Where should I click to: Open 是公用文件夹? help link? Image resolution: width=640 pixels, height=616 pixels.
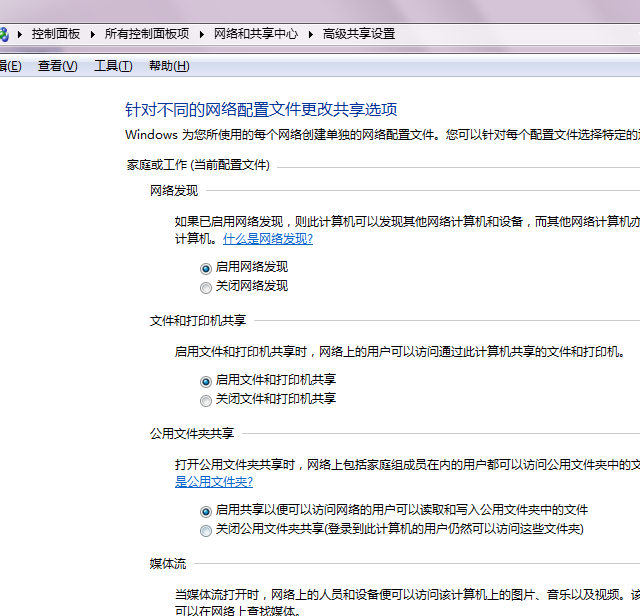click(214, 482)
